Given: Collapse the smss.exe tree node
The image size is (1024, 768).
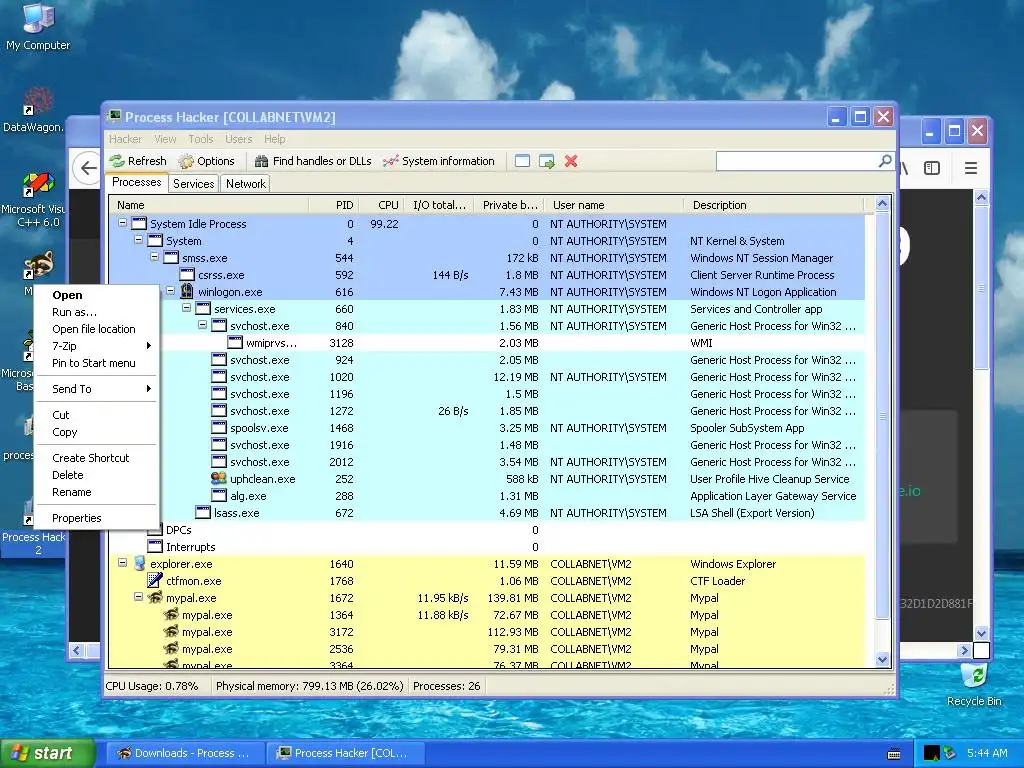Looking at the screenshot, I should tap(154, 257).
